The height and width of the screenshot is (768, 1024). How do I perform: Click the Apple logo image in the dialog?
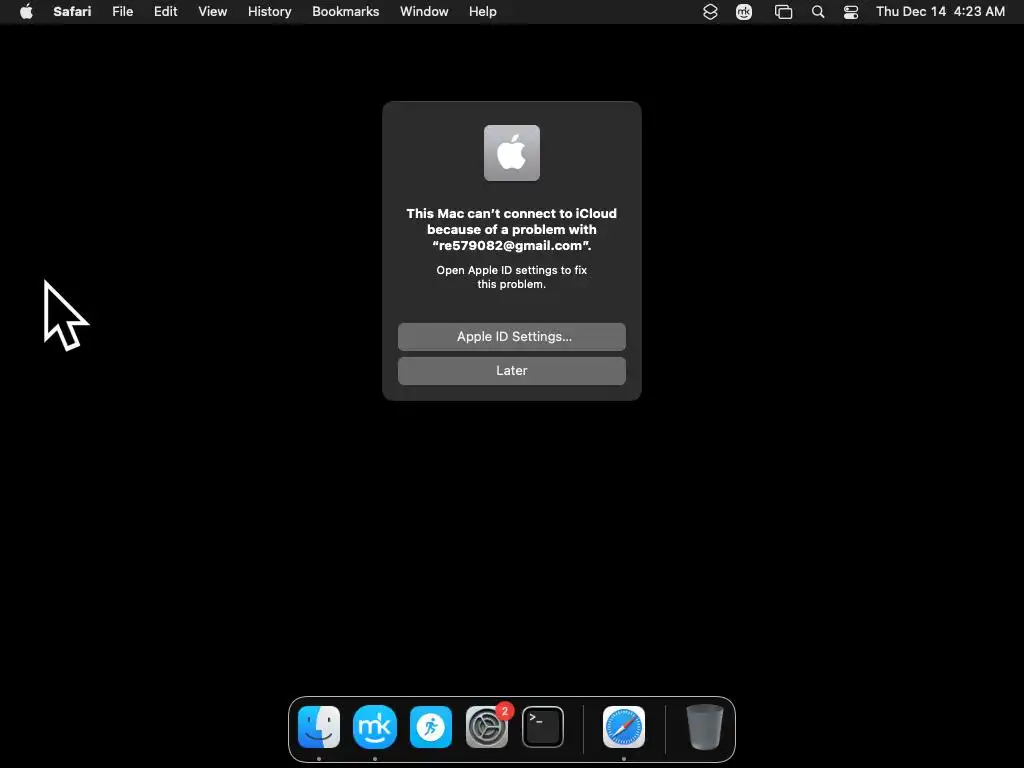(x=511, y=153)
